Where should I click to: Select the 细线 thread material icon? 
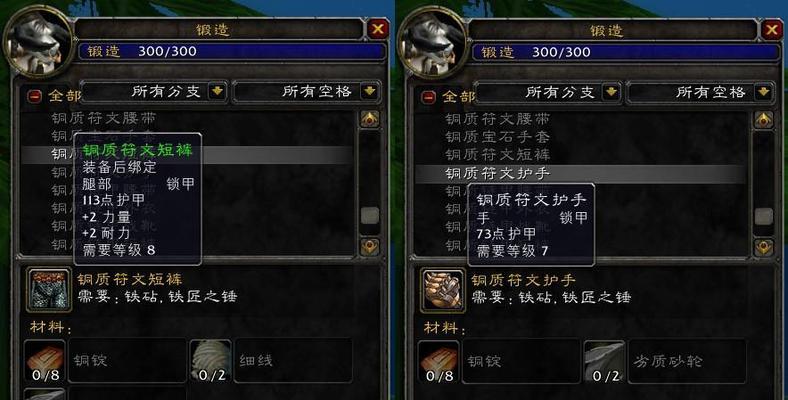click(211, 361)
